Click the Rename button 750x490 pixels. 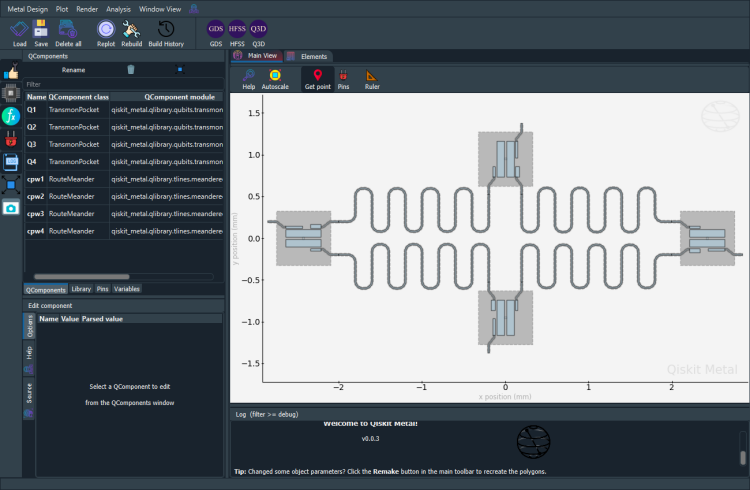[73, 70]
